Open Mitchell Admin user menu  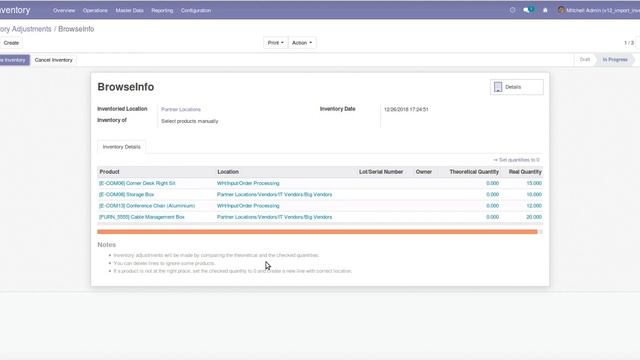(x=598, y=10)
